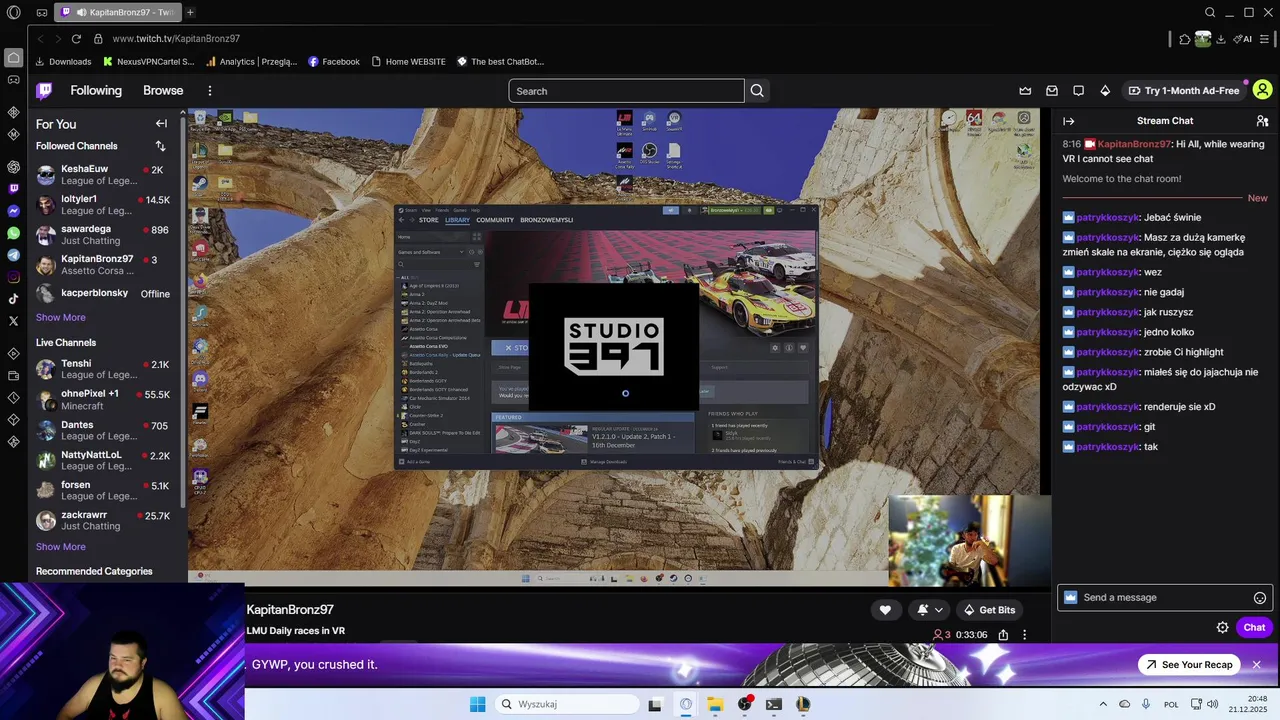
Task: Open Opera easy setup sliders icon
Action: click(1266, 39)
